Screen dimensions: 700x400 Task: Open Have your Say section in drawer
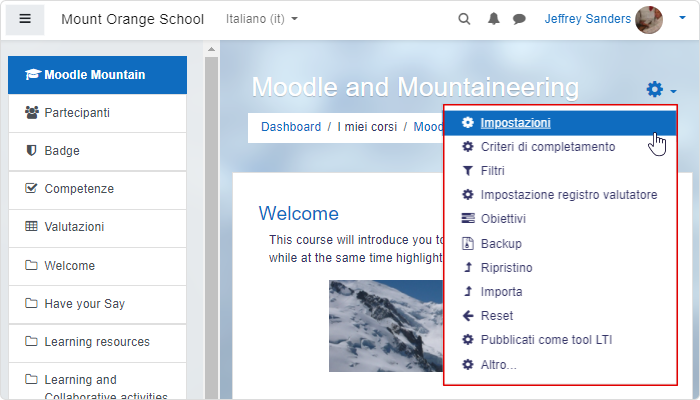point(97,304)
